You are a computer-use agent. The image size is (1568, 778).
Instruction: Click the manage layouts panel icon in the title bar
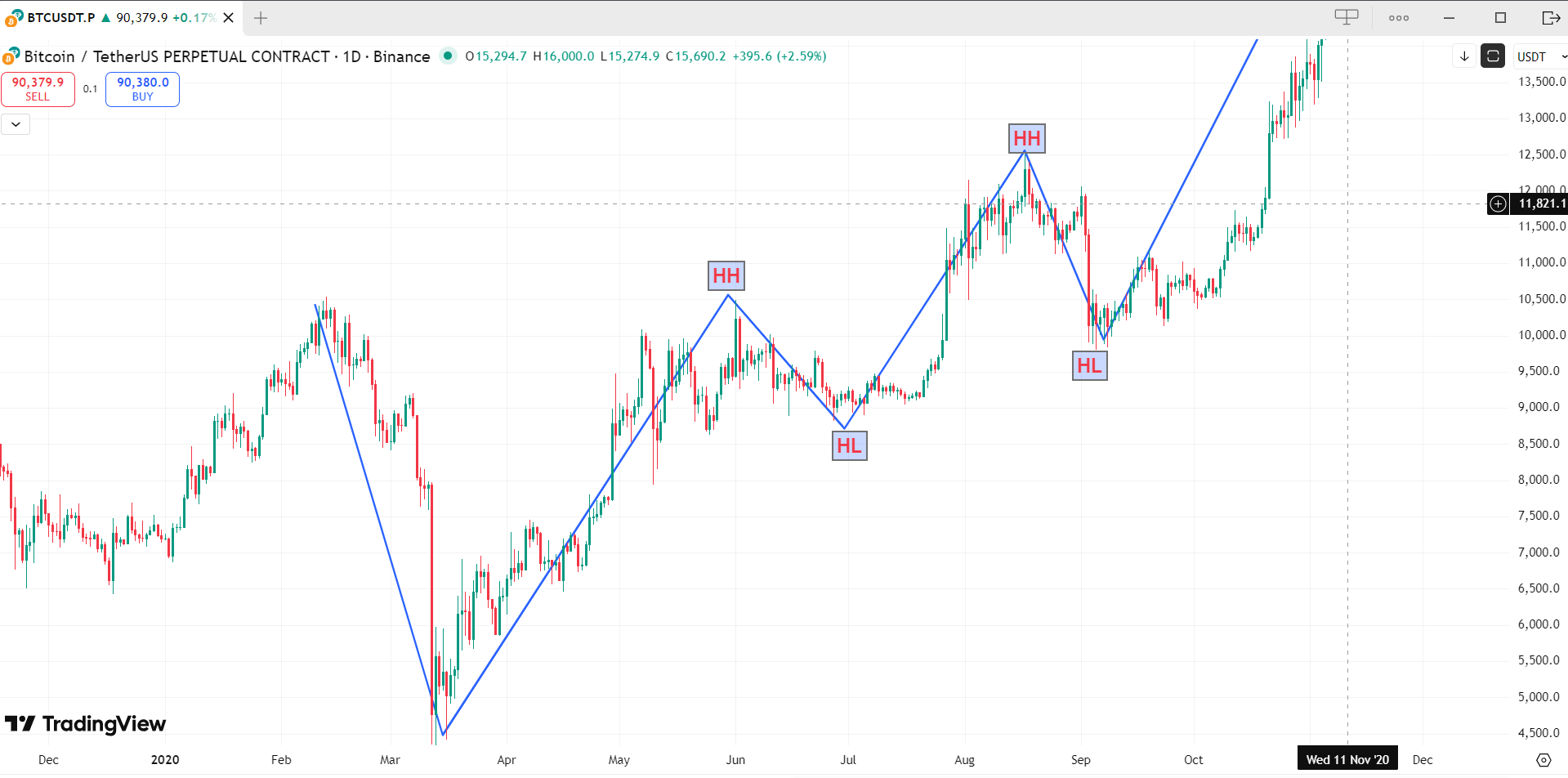(x=1347, y=16)
